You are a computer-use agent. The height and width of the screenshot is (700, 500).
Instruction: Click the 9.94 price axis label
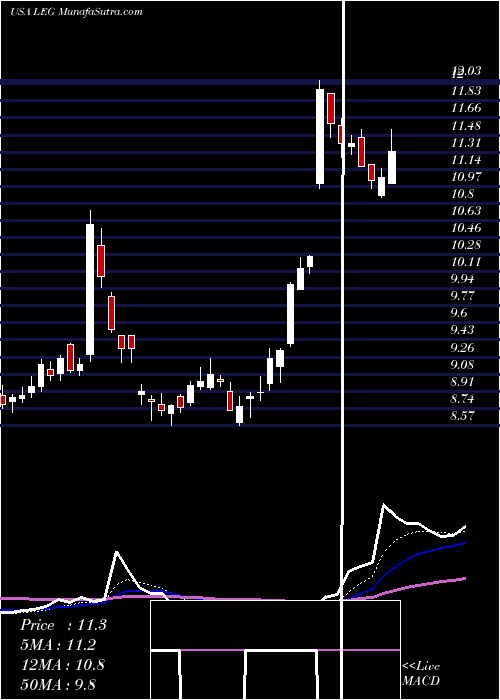tap(464, 279)
